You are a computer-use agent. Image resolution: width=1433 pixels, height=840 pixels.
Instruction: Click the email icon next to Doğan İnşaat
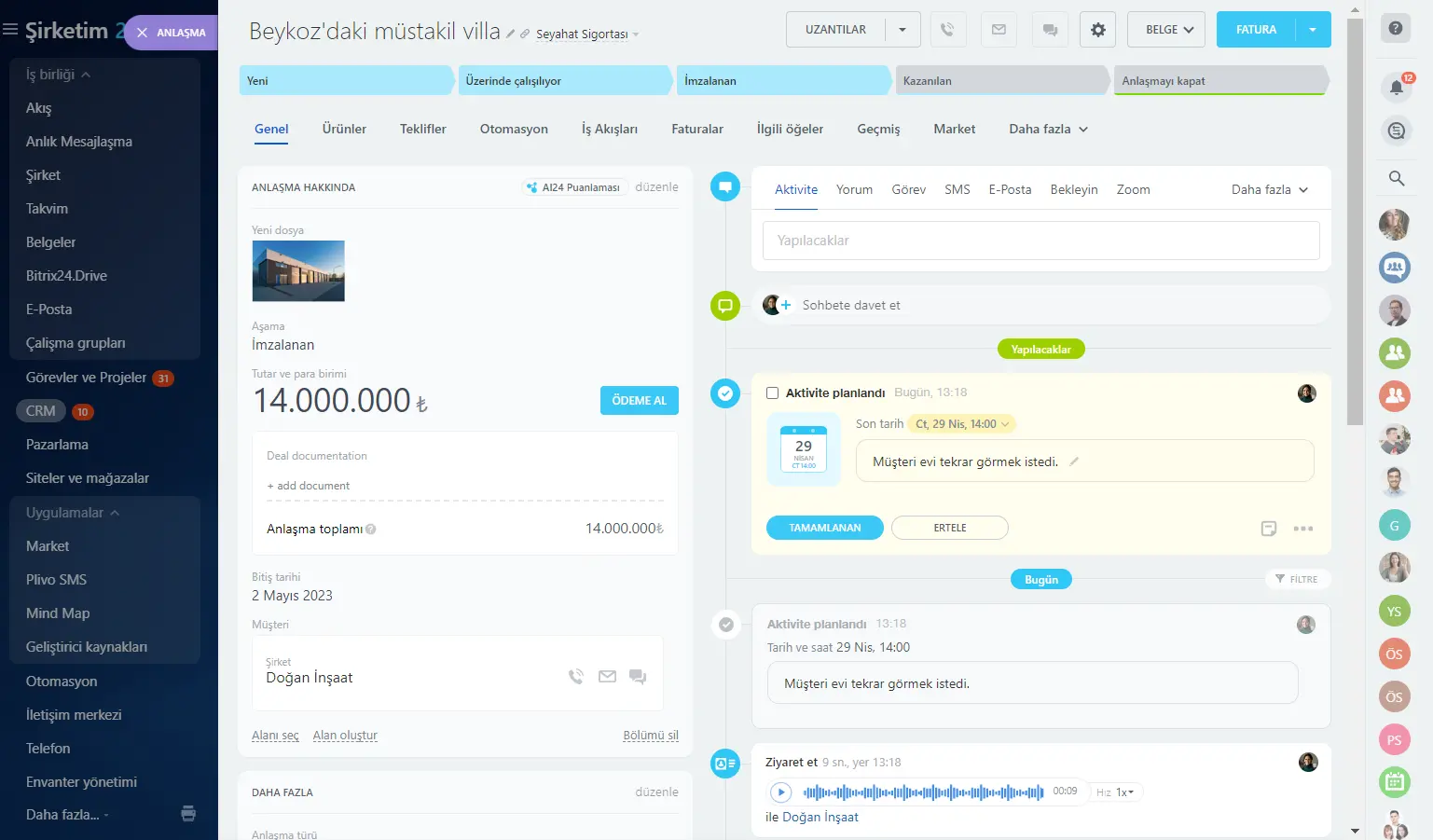(x=607, y=677)
